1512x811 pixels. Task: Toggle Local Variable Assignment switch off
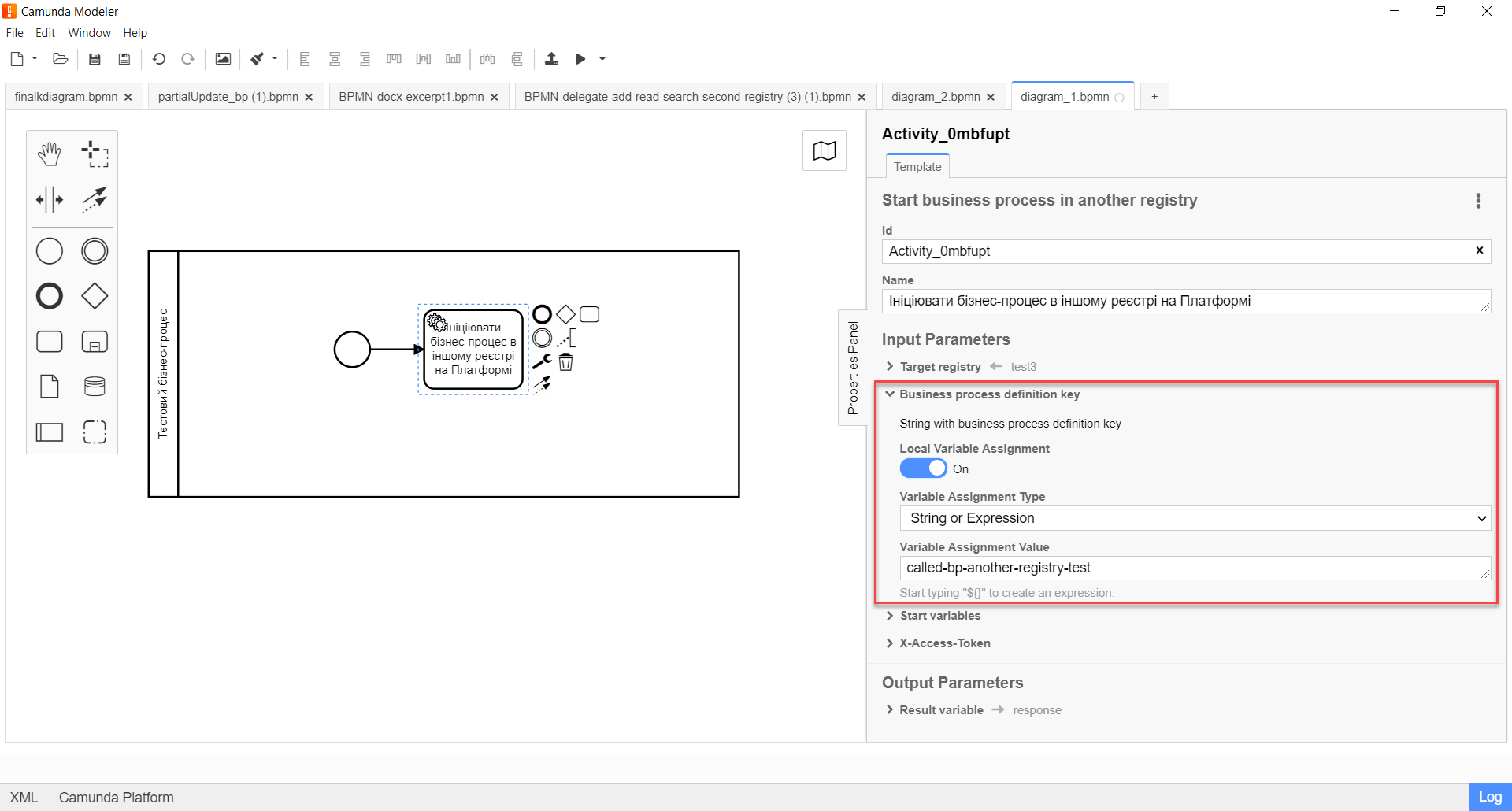(x=923, y=468)
